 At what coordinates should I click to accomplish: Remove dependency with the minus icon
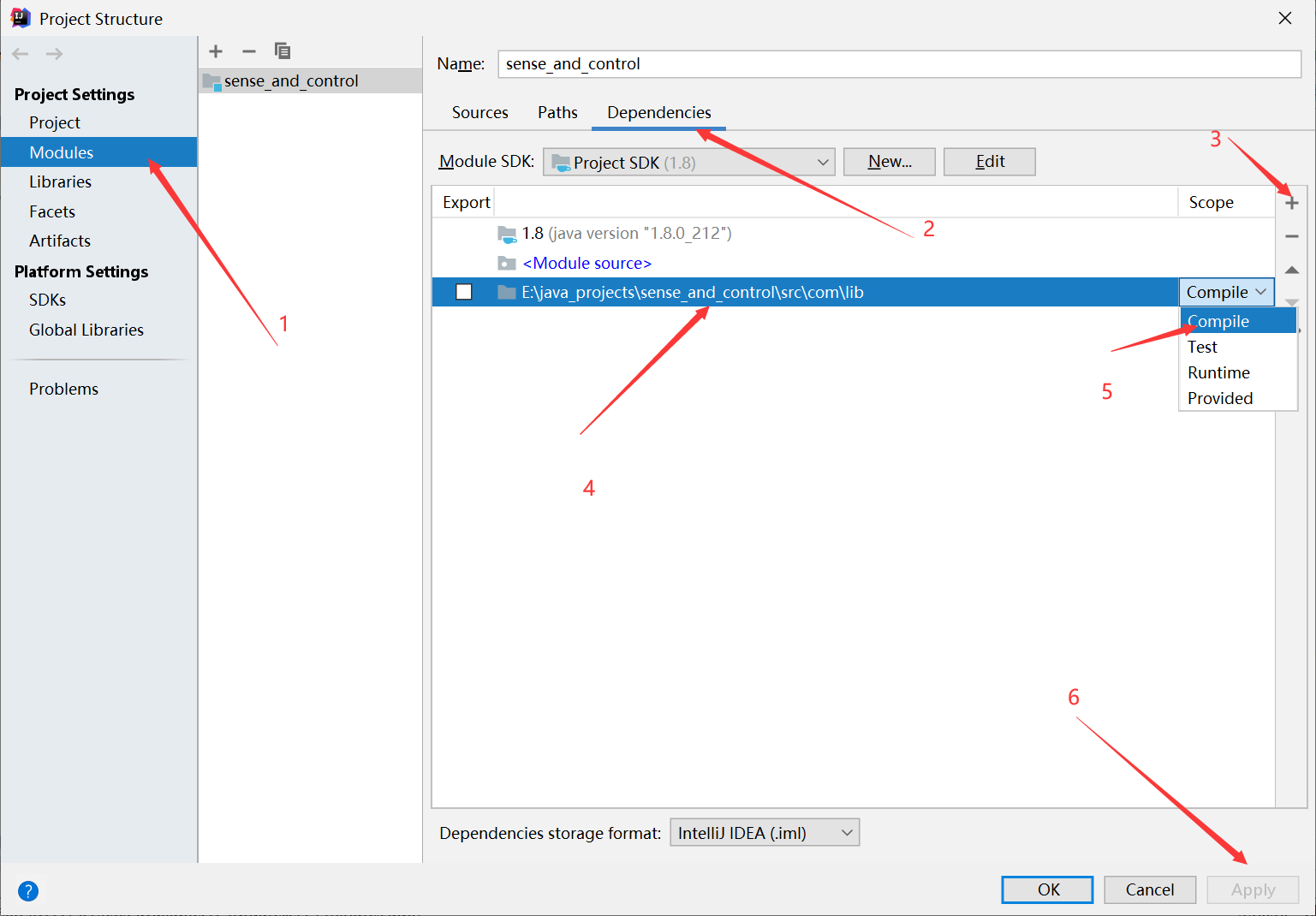1292,236
